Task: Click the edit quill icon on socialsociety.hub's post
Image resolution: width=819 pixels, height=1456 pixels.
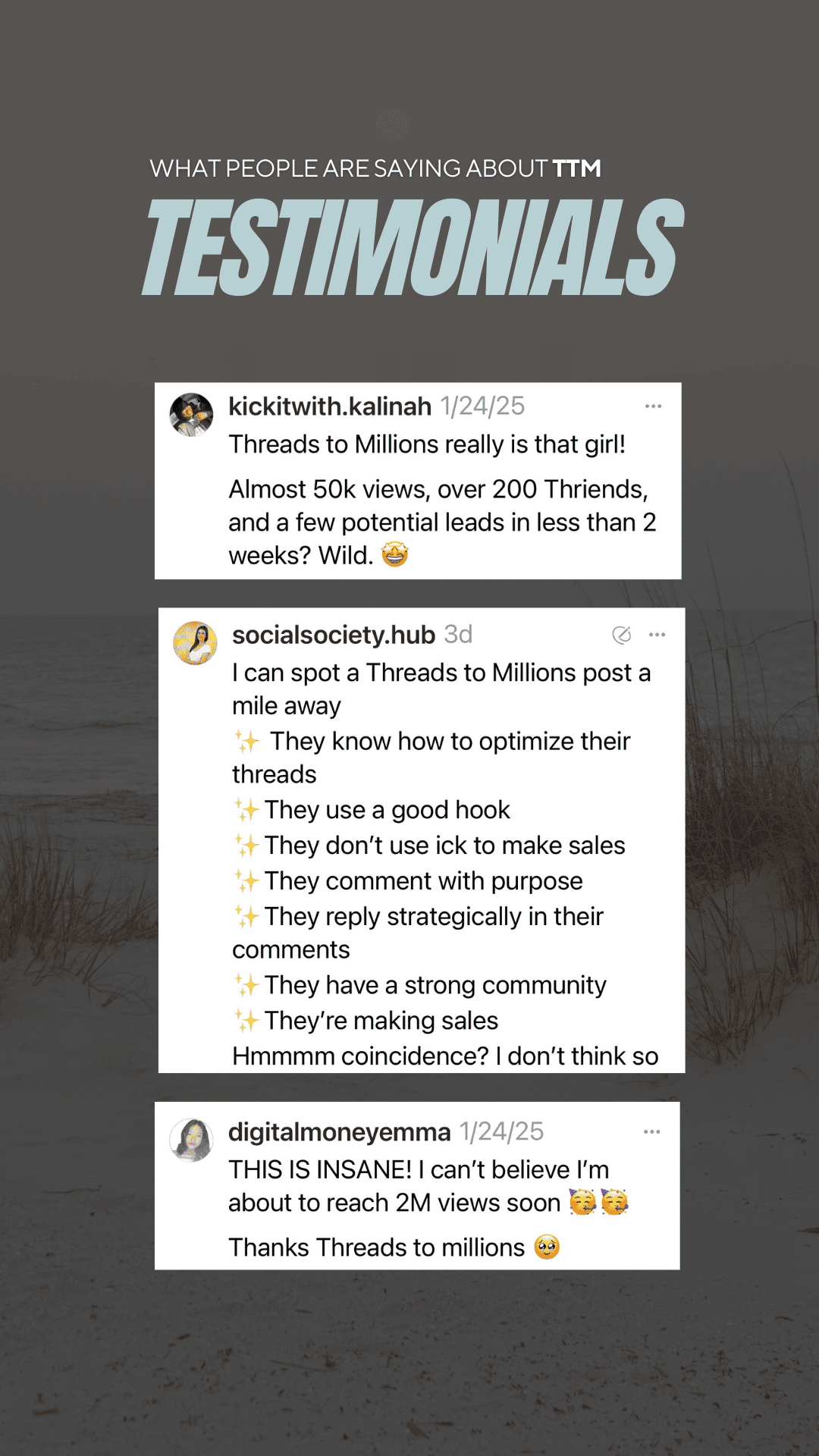Action: click(620, 634)
